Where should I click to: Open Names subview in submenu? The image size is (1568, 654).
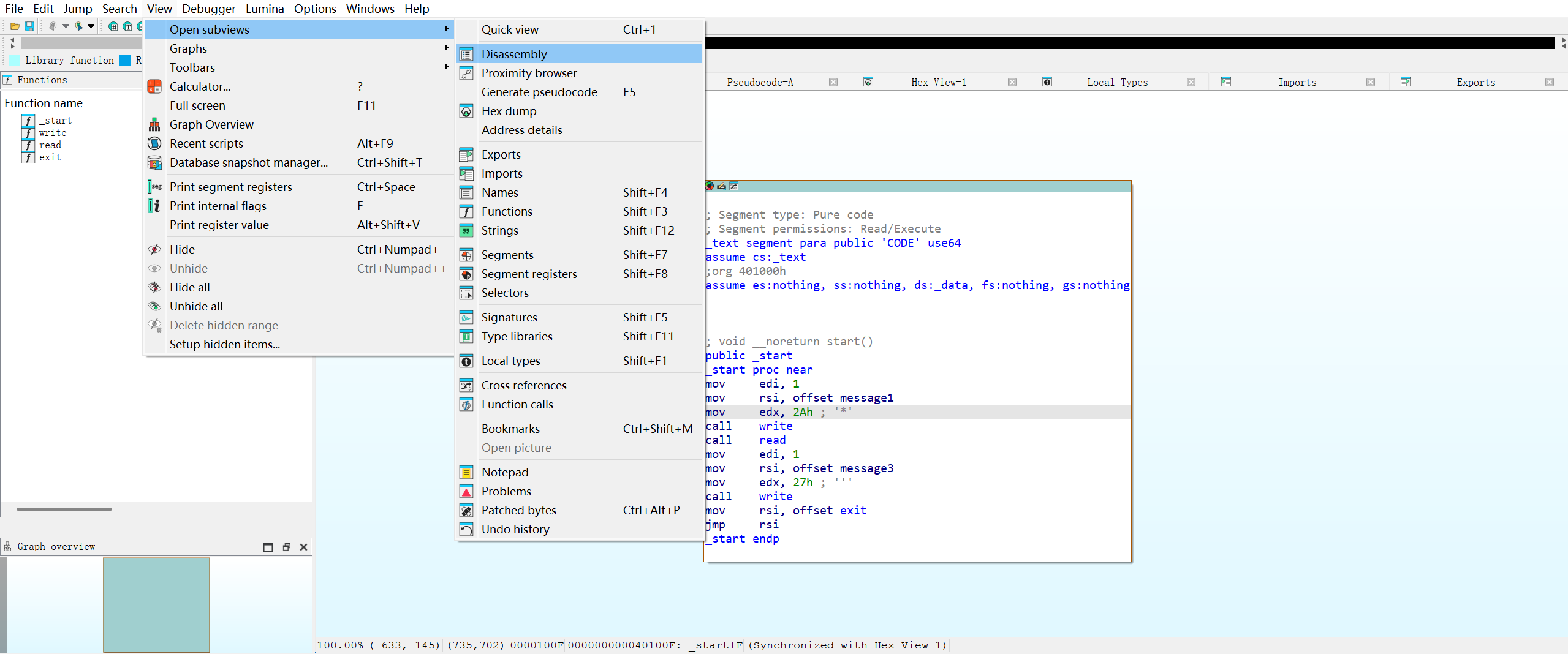pos(580,192)
